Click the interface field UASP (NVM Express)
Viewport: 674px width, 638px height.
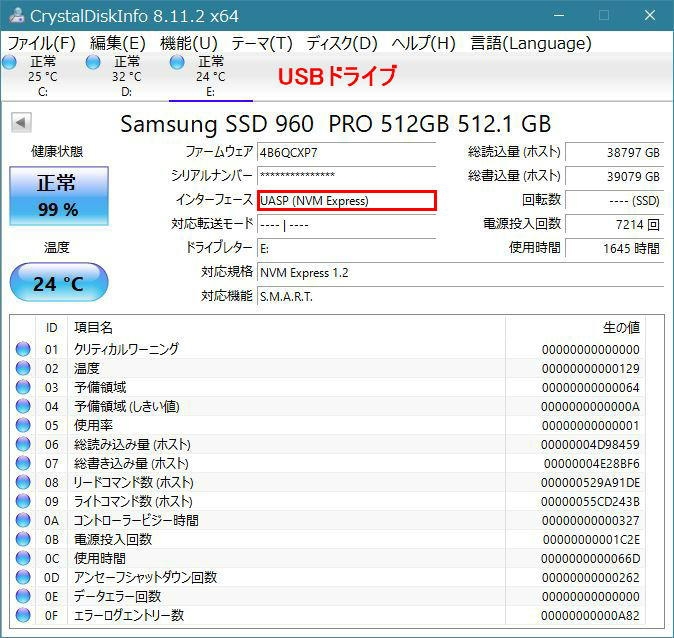[346, 200]
